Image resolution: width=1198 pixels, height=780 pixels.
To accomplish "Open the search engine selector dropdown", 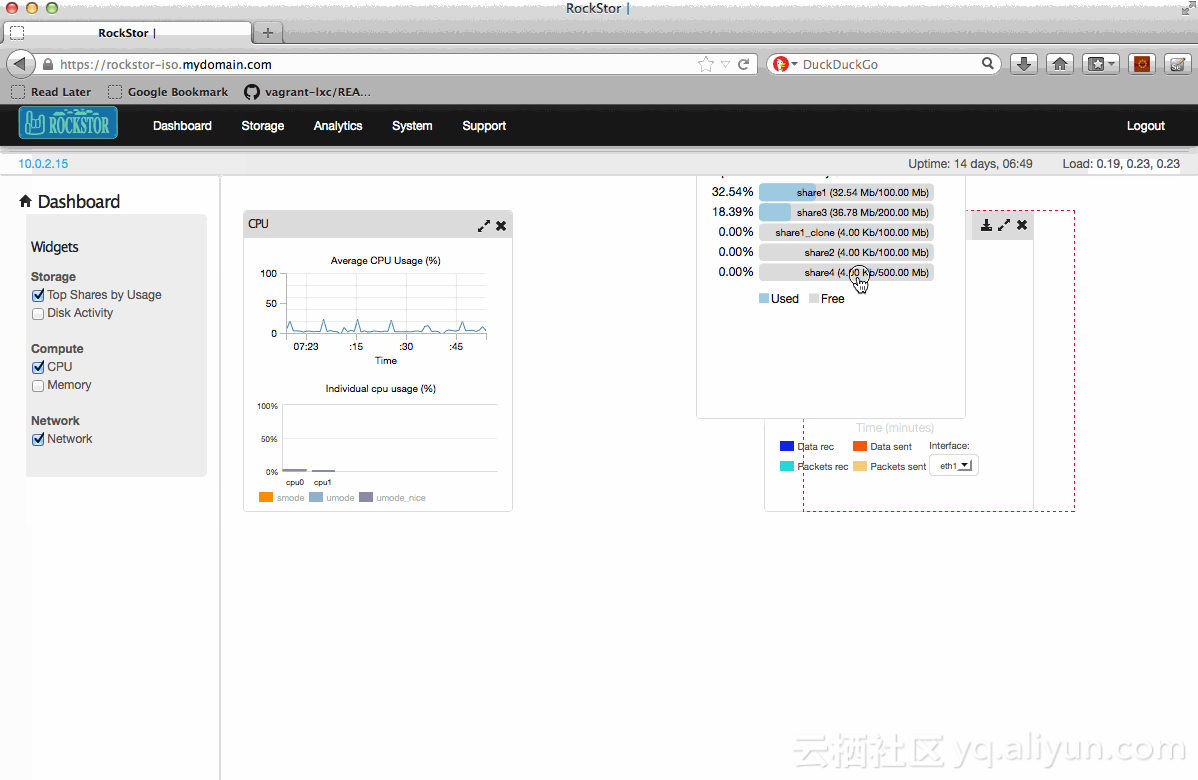I will point(785,64).
